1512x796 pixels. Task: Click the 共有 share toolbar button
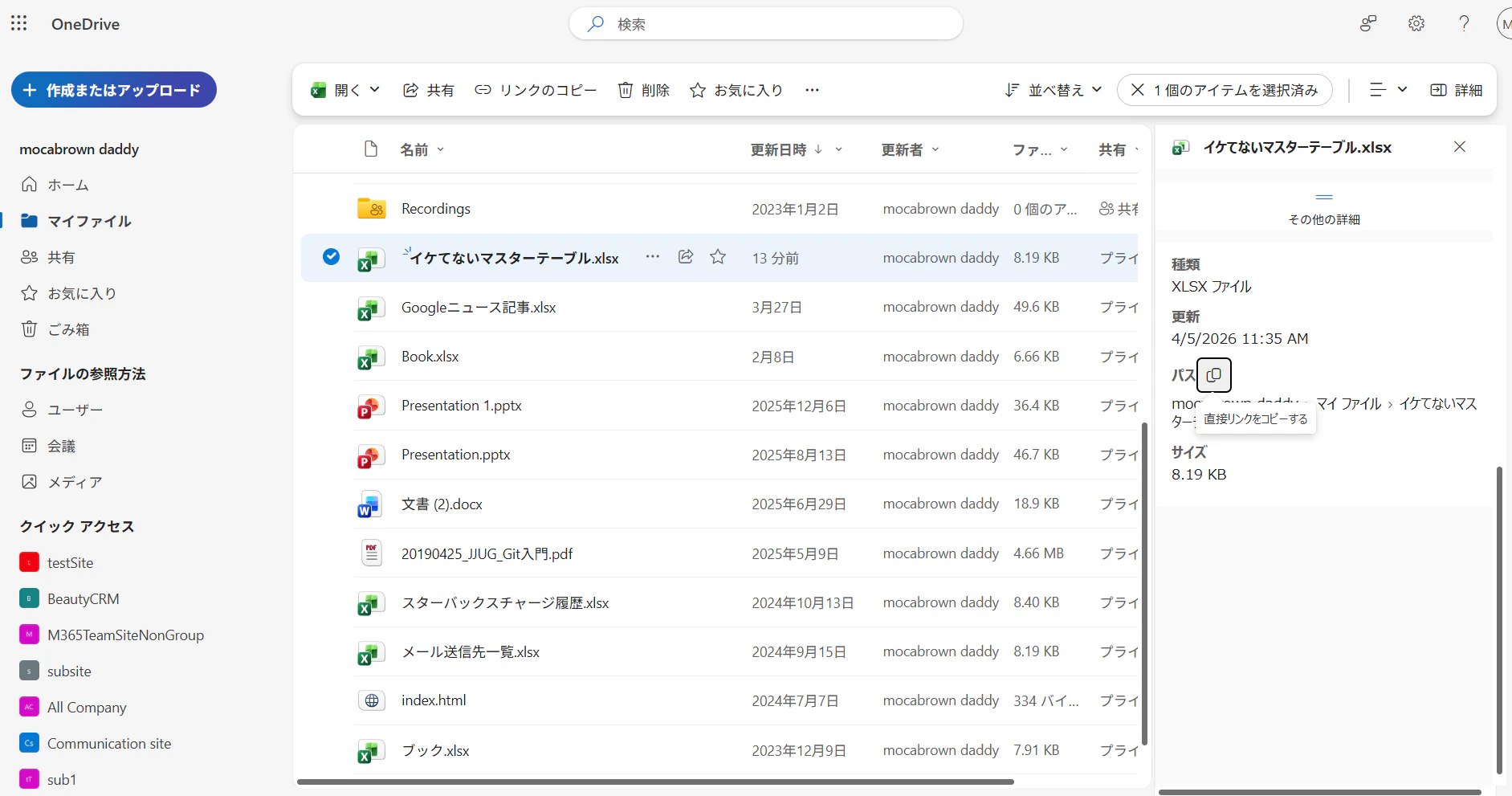(429, 90)
